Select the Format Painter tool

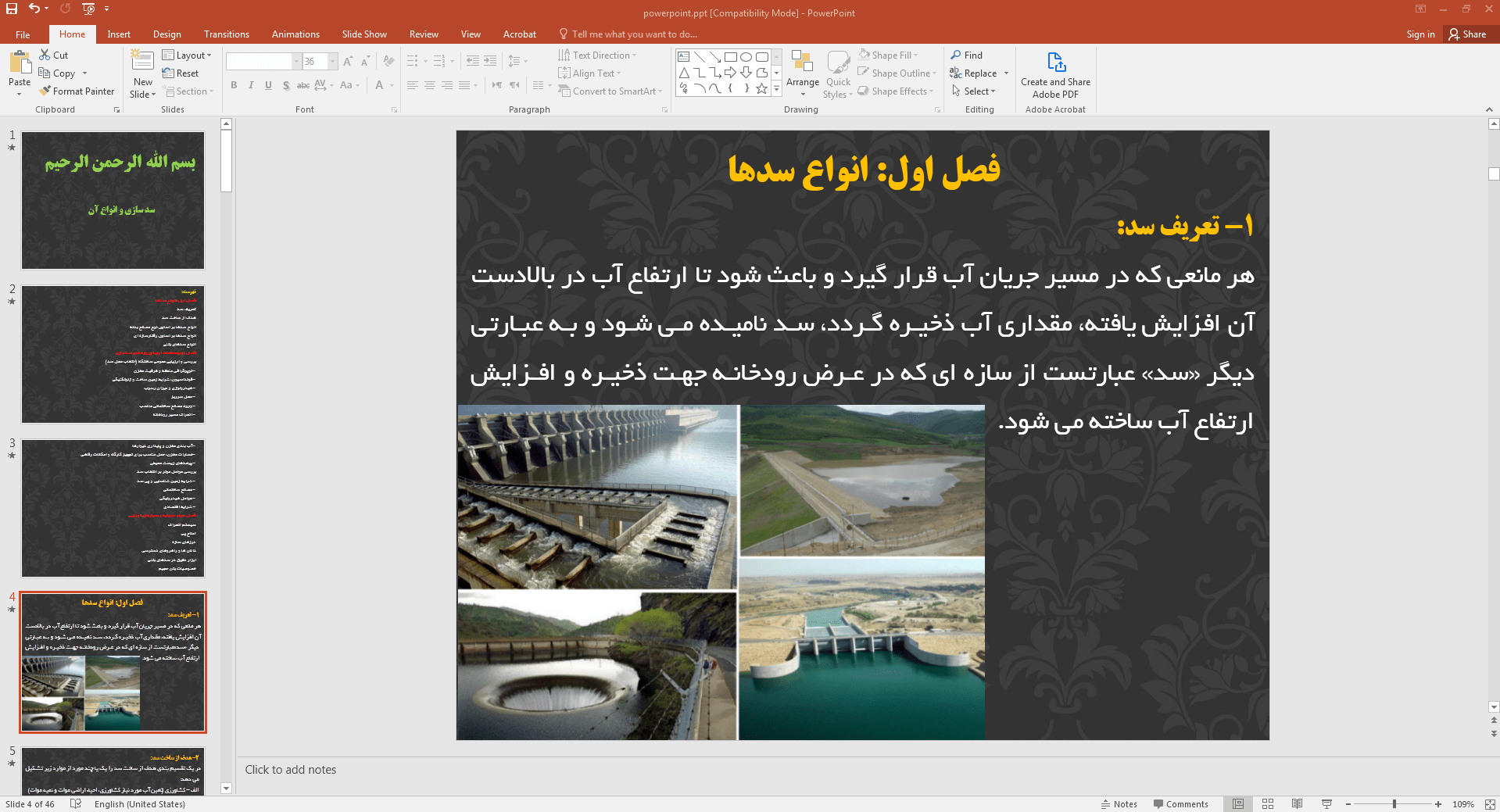(x=77, y=91)
